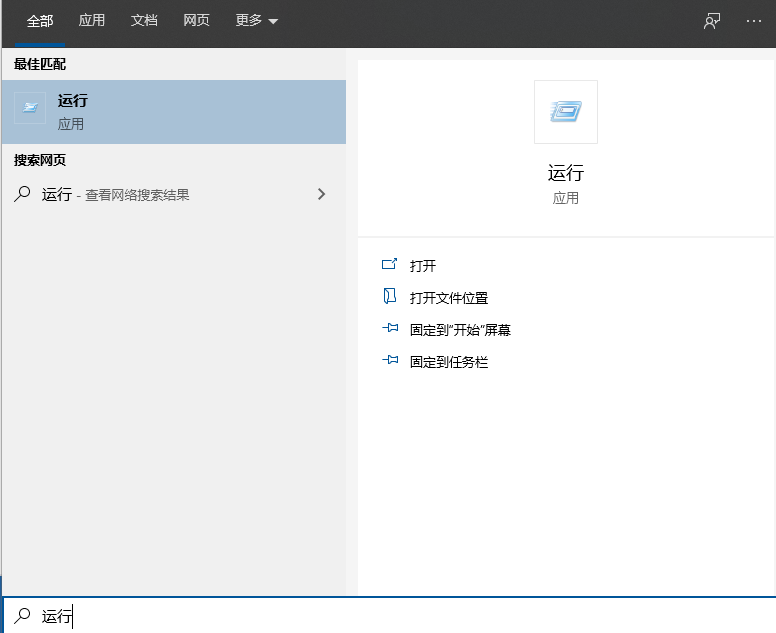Viewport: 776px width, 633px height.
Task: Select the 文档 filter tab
Action: [144, 21]
